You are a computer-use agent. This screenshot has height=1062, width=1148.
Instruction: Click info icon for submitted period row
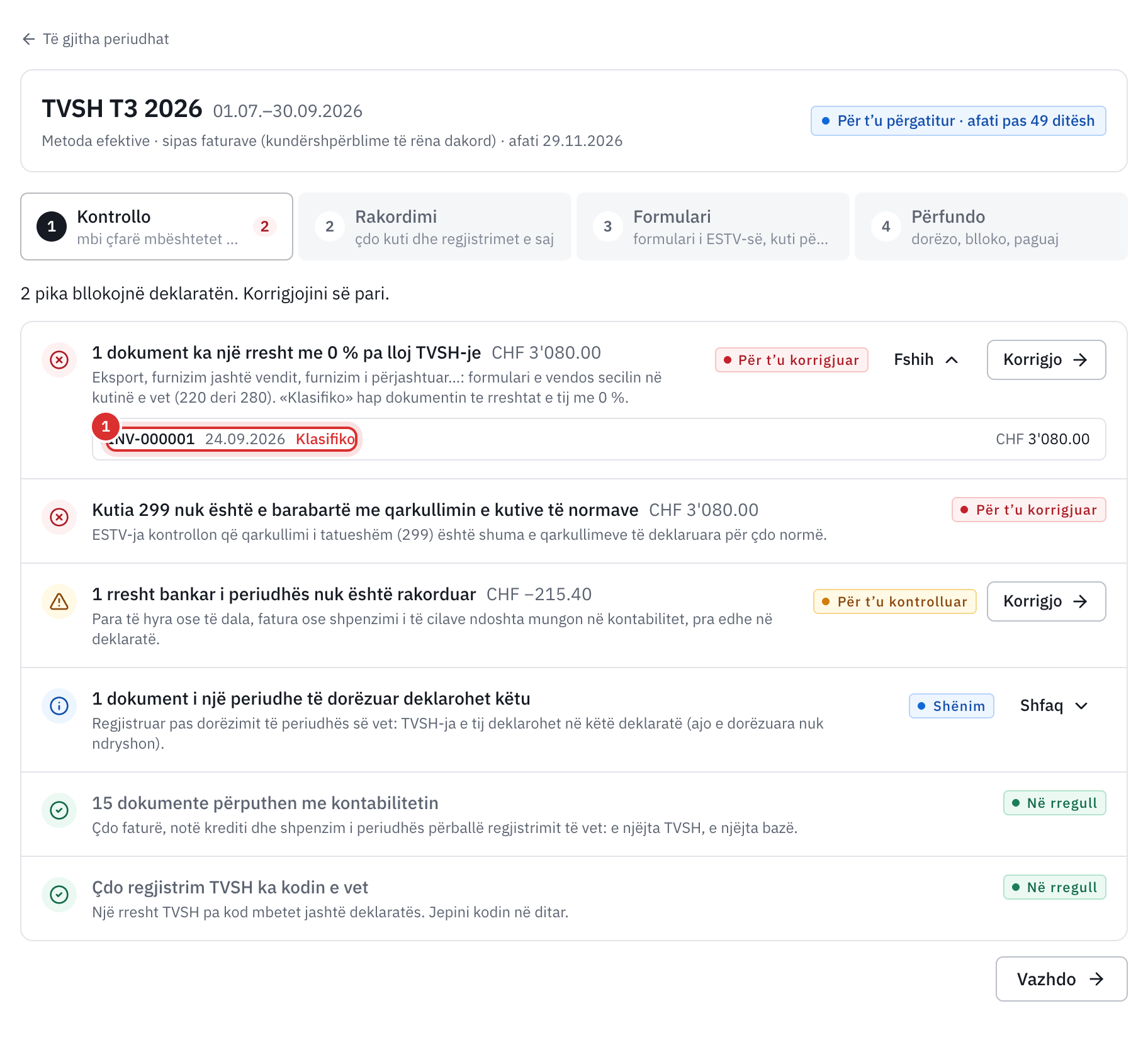point(59,706)
